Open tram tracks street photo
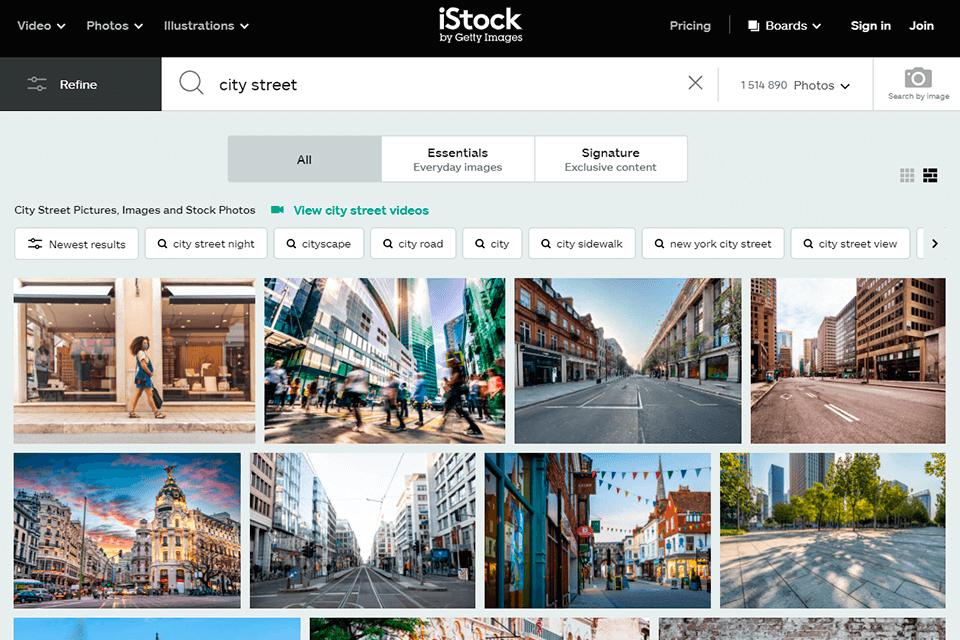960x640 pixels. 362,530
